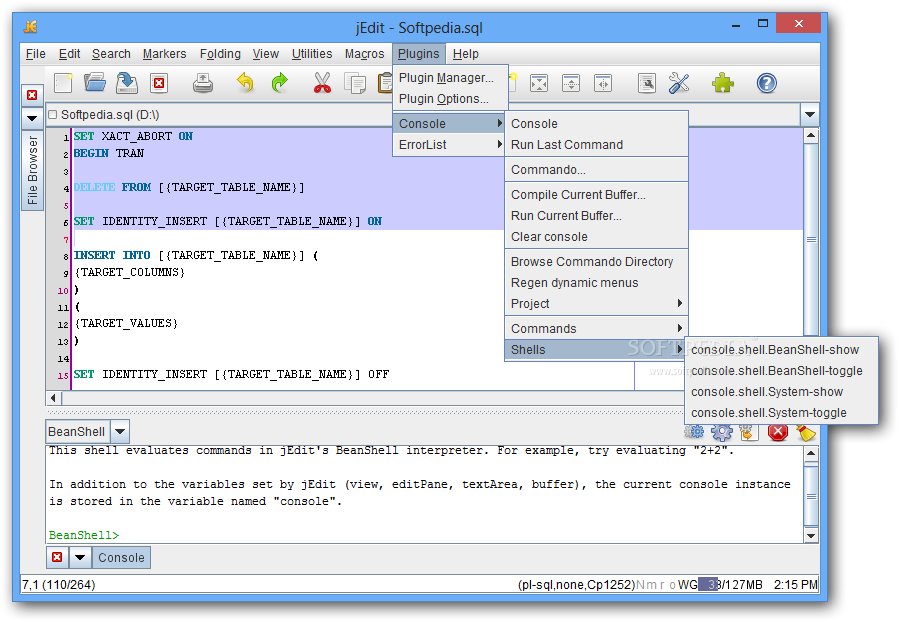Toggle the Console dockable button at the bottom
899x622 pixels.
click(121, 557)
